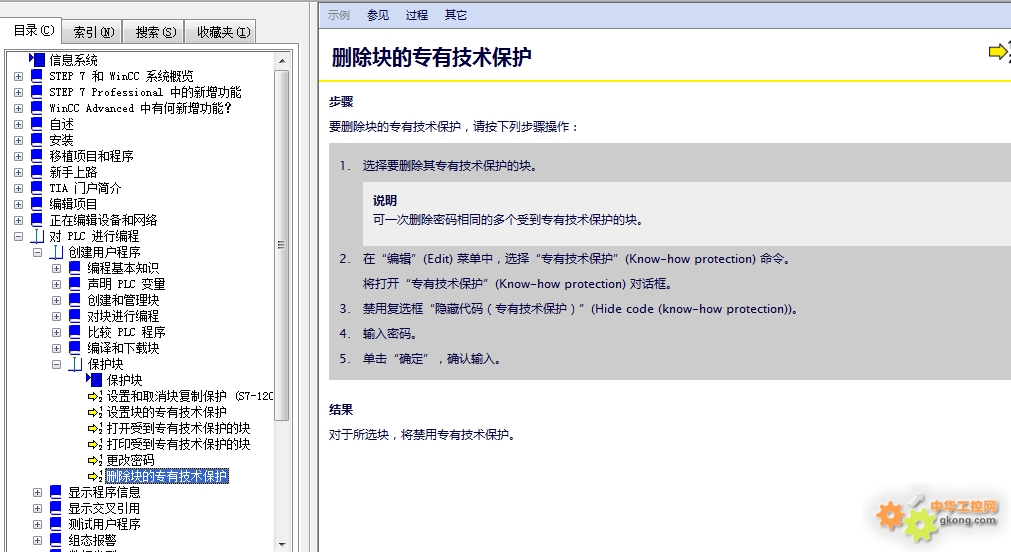
Task: Expand the 安装 tree node
Action: pos(18,141)
